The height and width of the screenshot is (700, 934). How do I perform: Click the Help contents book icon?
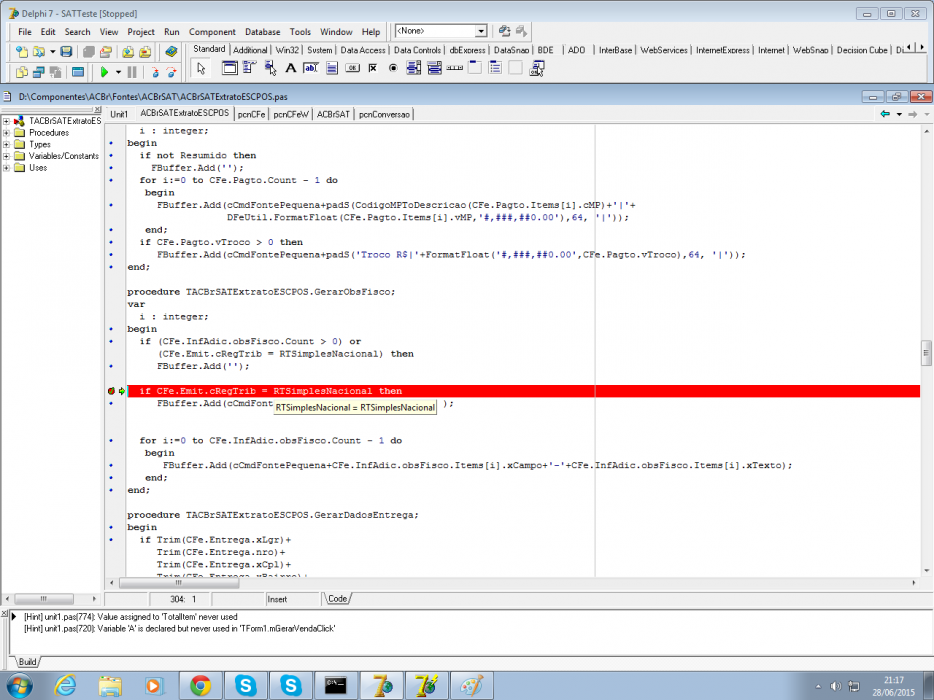pos(171,52)
